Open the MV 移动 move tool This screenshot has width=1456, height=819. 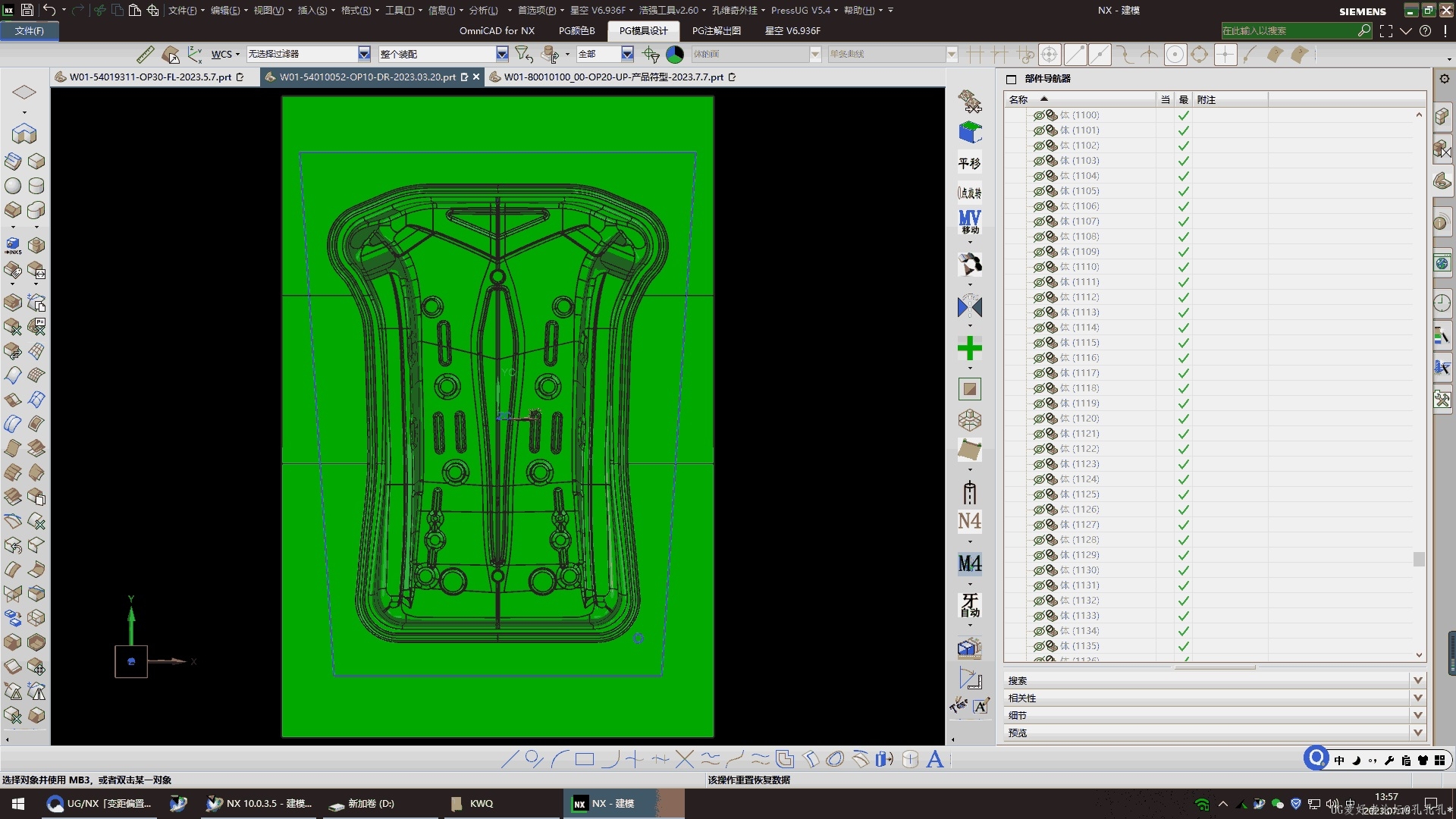(969, 221)
